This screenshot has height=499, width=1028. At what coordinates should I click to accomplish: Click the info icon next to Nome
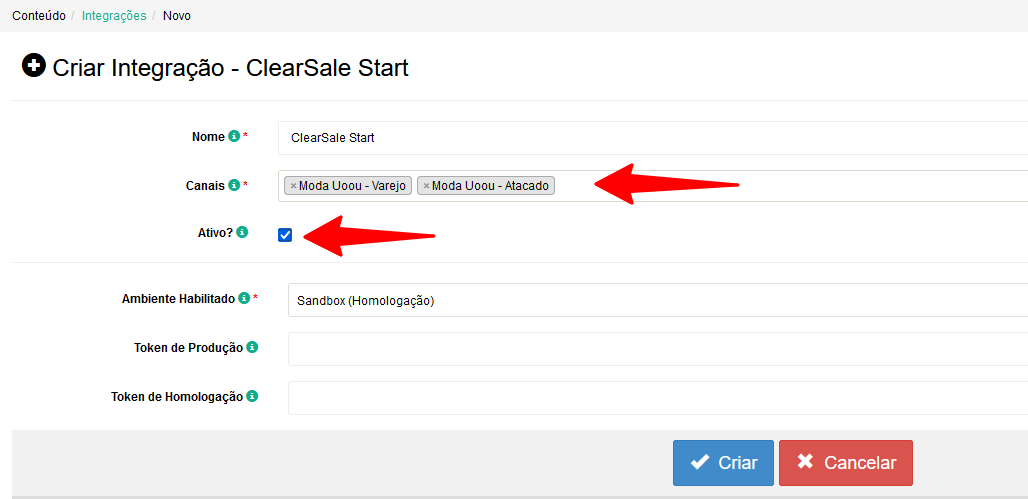pyautogui.click(x=233, y=136)
